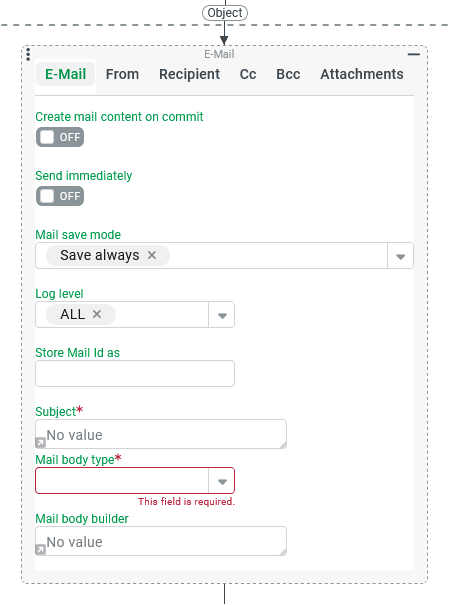This screenshot has height=605, width=449.
Task: Open the three-dot node options menu
Action: click(28, 54)
